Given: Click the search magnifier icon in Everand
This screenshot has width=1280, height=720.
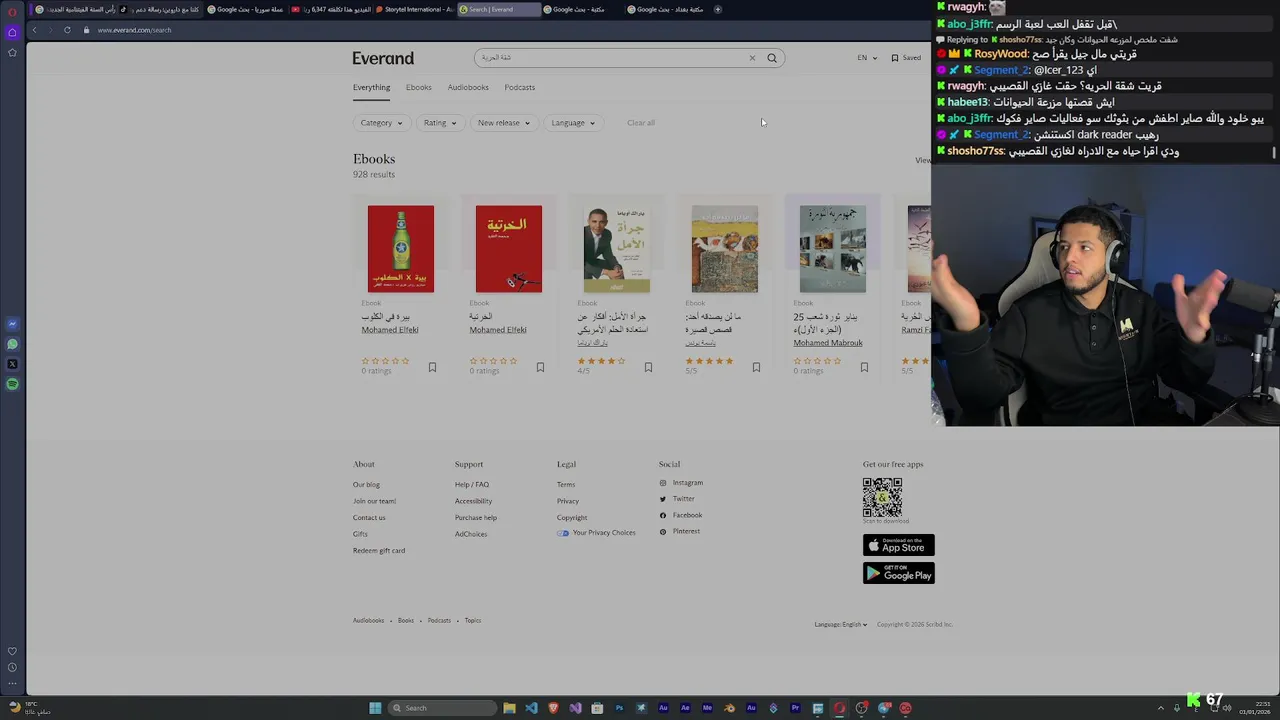Looking at the screenshot, I should (772, 58).
